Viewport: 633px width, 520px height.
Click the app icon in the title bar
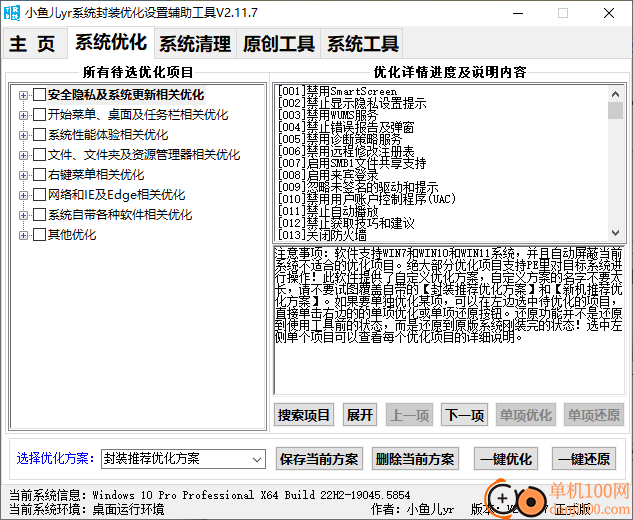tap(11, 13)
